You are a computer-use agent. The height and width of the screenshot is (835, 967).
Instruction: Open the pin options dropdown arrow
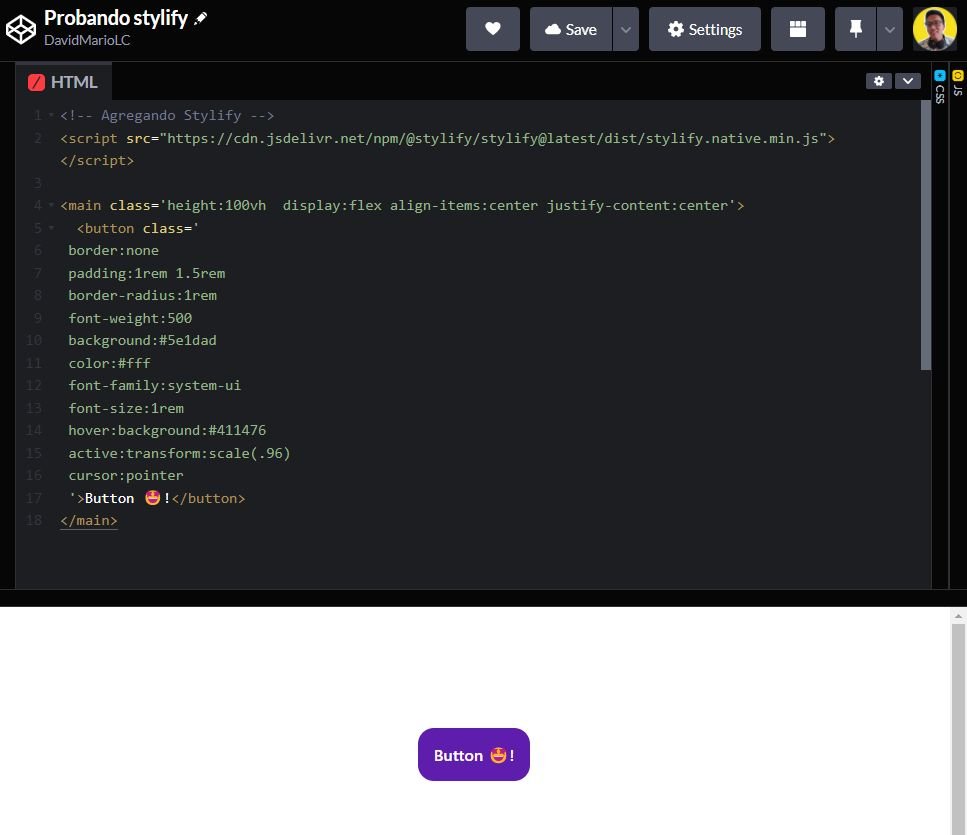890,29
